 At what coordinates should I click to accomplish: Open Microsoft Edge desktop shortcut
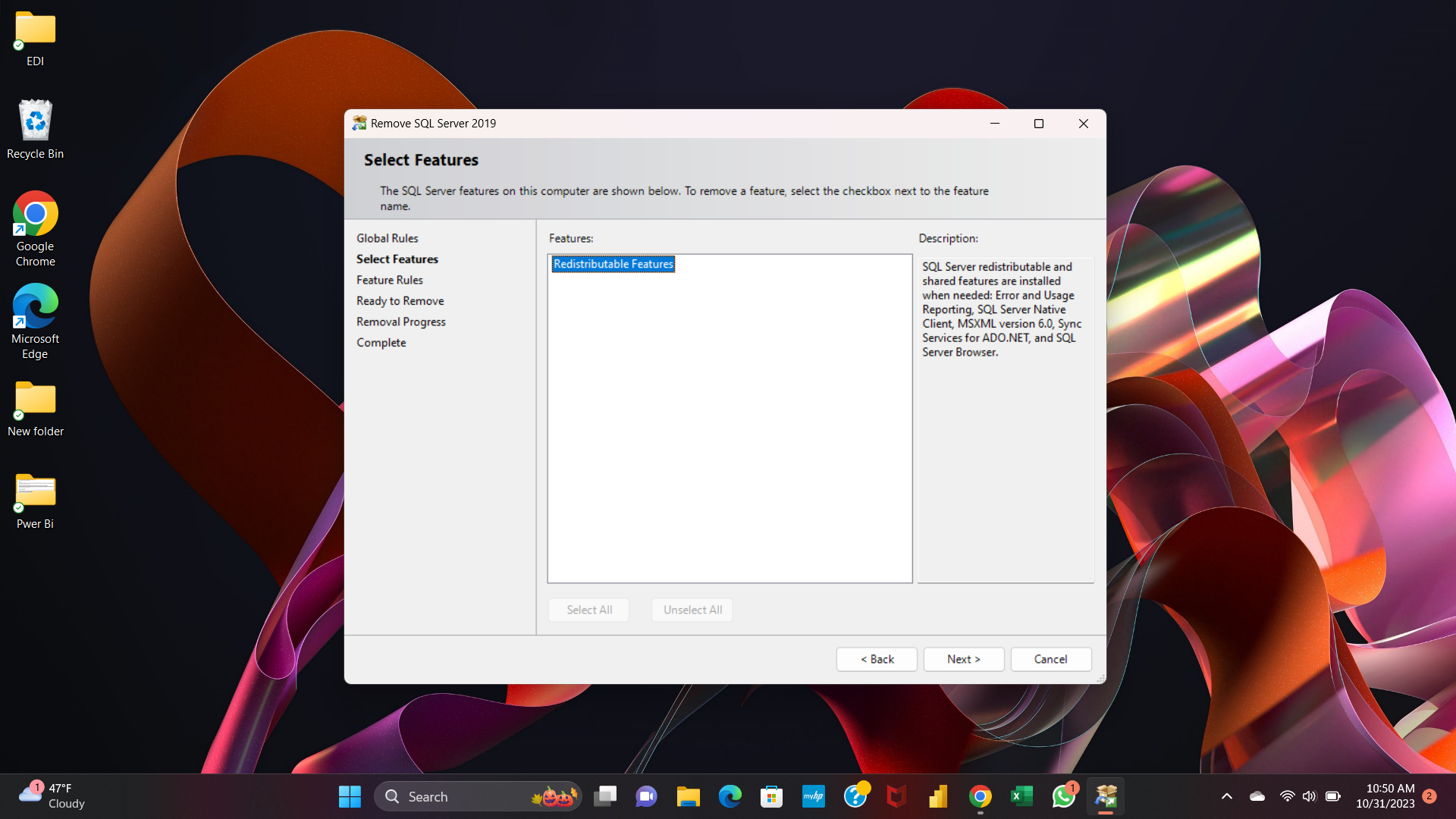point(35,307)
